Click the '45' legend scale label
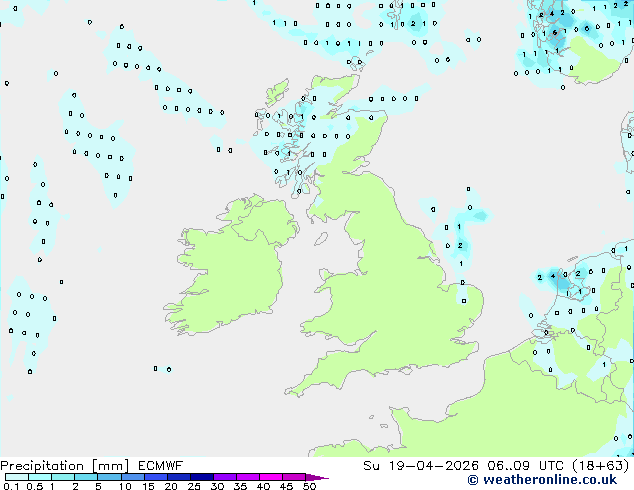 (286, 486)
